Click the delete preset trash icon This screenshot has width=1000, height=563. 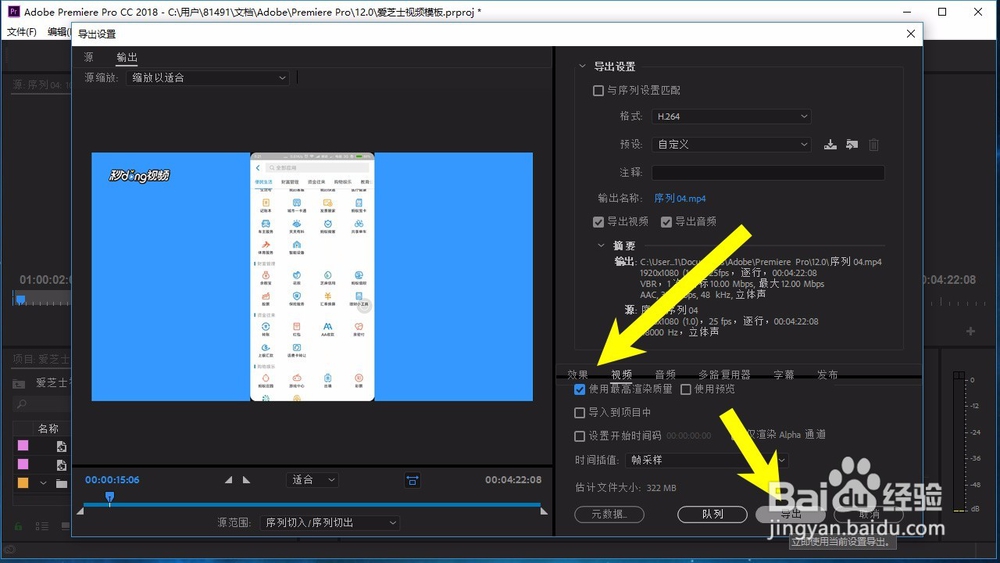point(874,145)
